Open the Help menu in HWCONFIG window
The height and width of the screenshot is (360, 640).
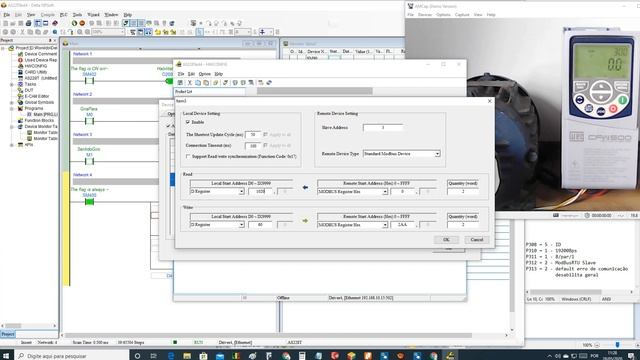[x=219, y=74]
